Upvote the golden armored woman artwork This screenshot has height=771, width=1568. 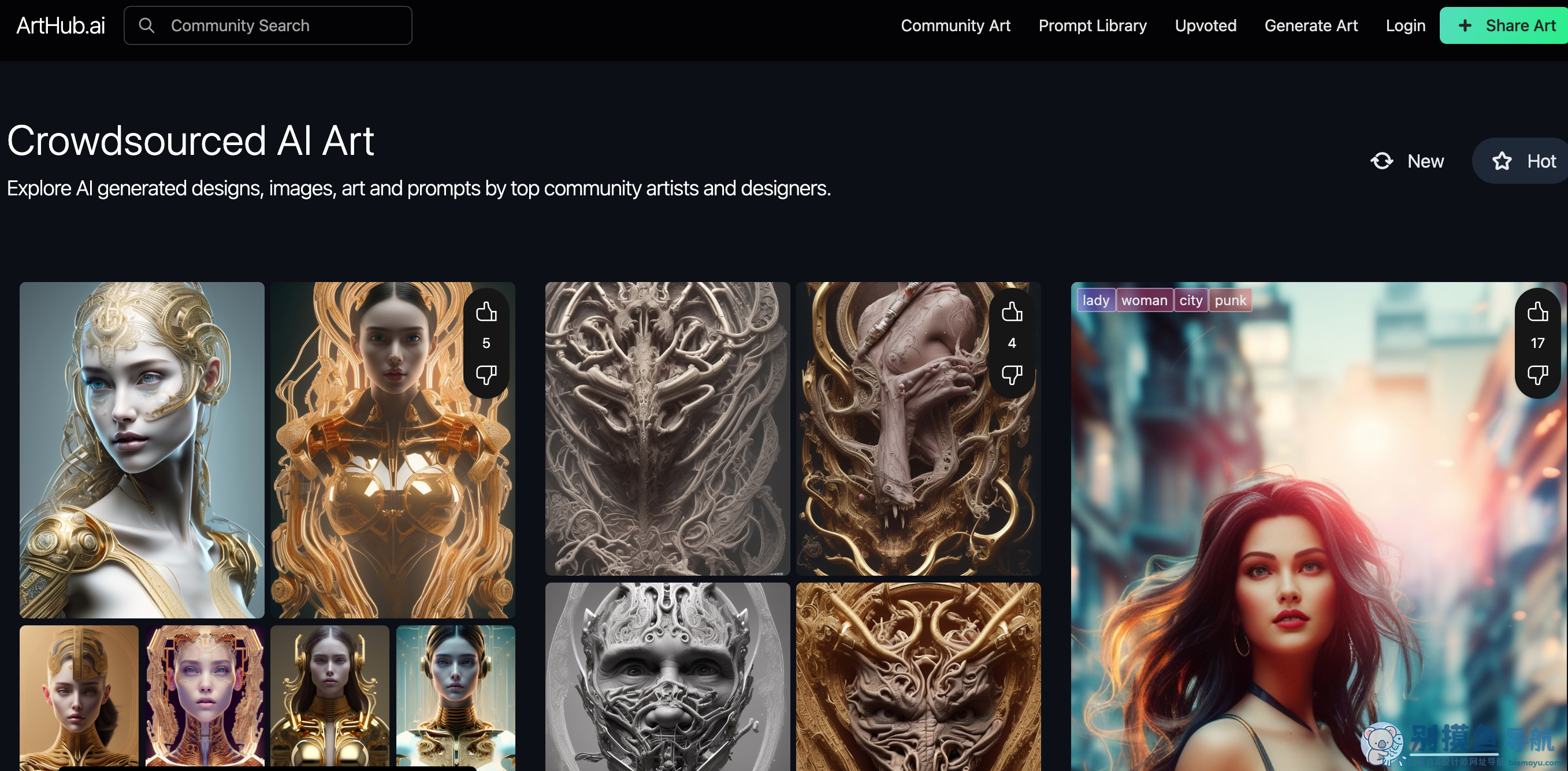tap(486, 312)
